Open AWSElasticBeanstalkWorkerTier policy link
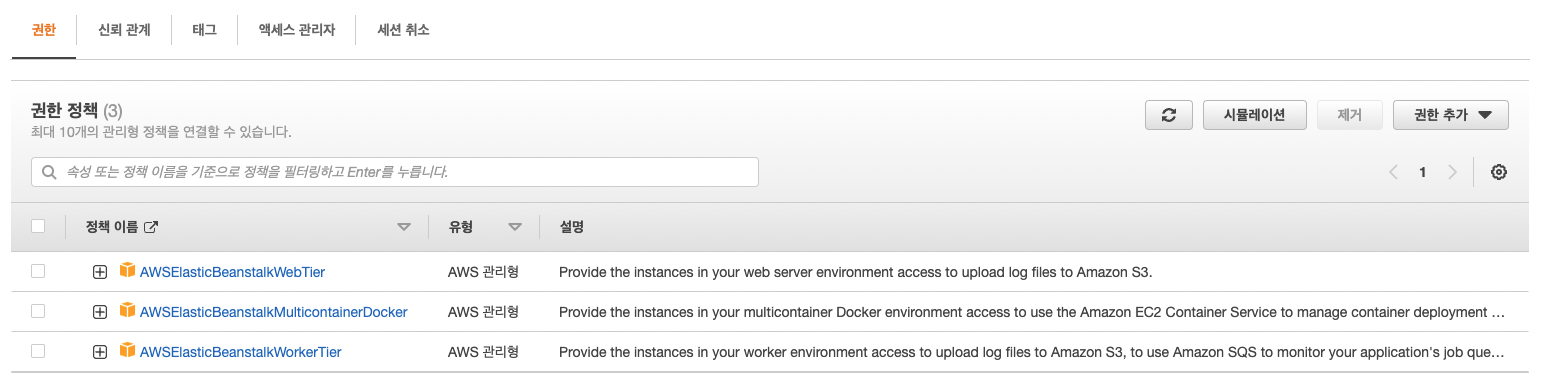Screen dimensions: 1544x382 tap(241, 352)
